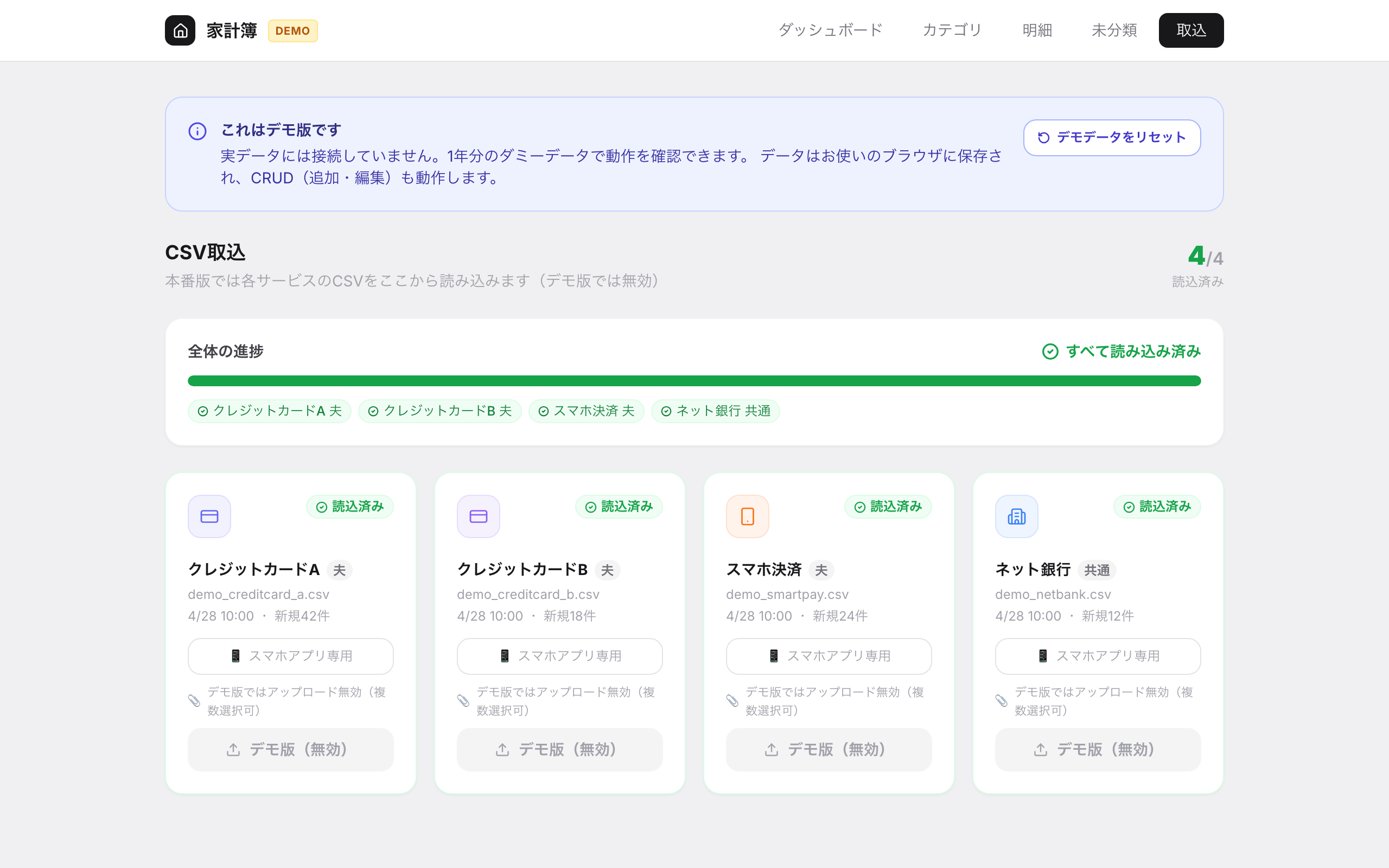Click the デモ版（無効）button for ネット銀行
Image resolution: width=1389 pixels, height=868 pixels.
(x=1098, y=750)
